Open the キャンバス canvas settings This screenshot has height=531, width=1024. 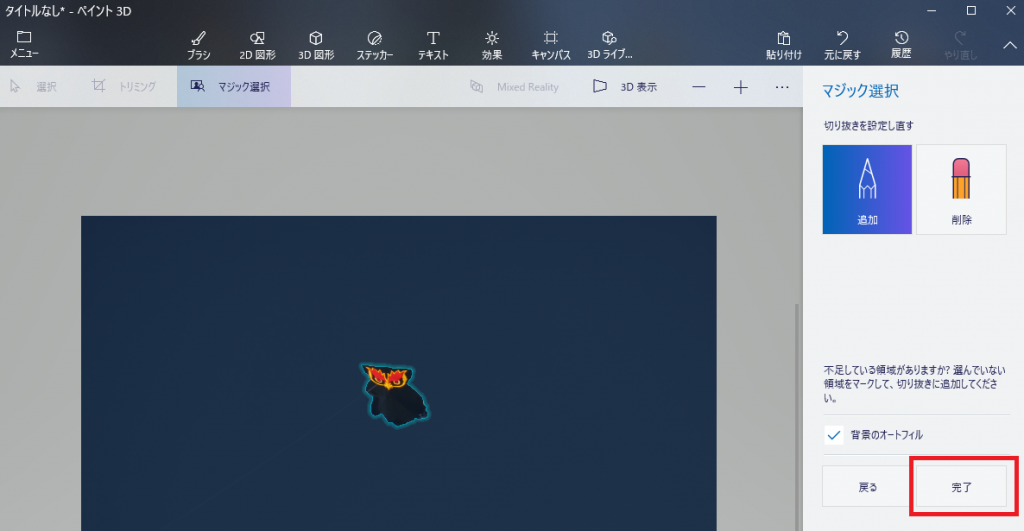(551, 45)
